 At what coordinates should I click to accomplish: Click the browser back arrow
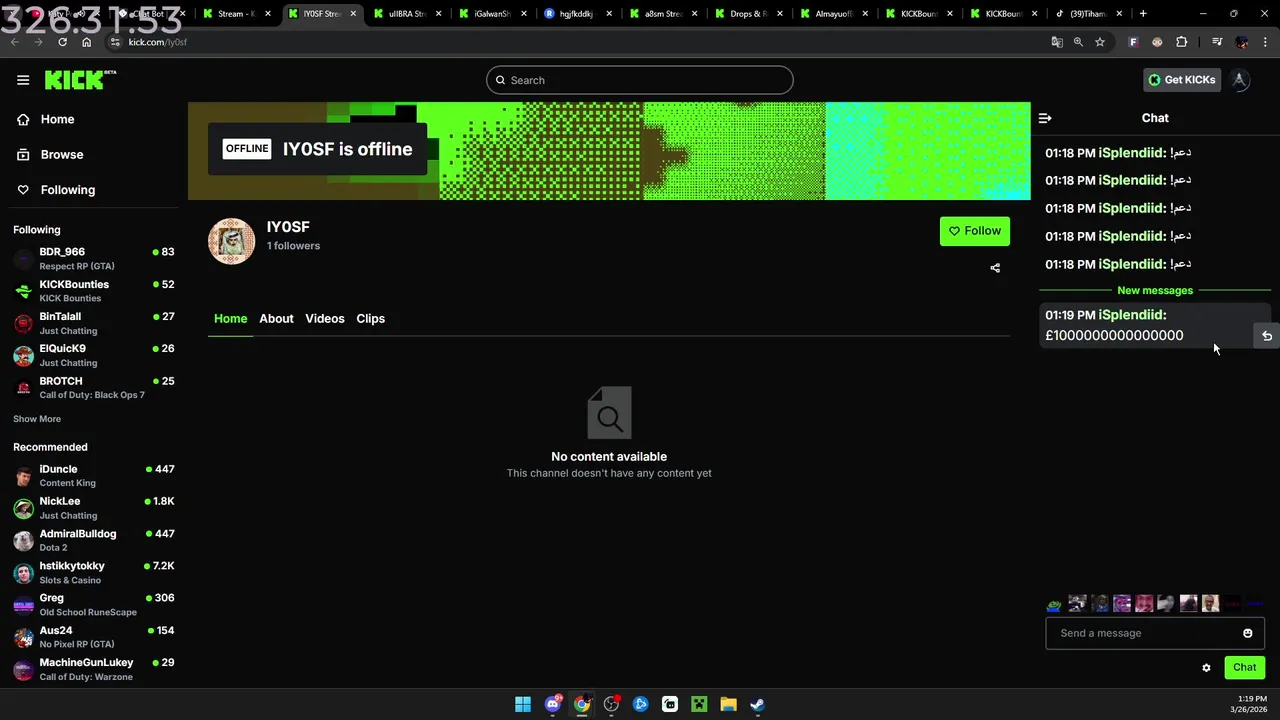[x=14, y=42]
